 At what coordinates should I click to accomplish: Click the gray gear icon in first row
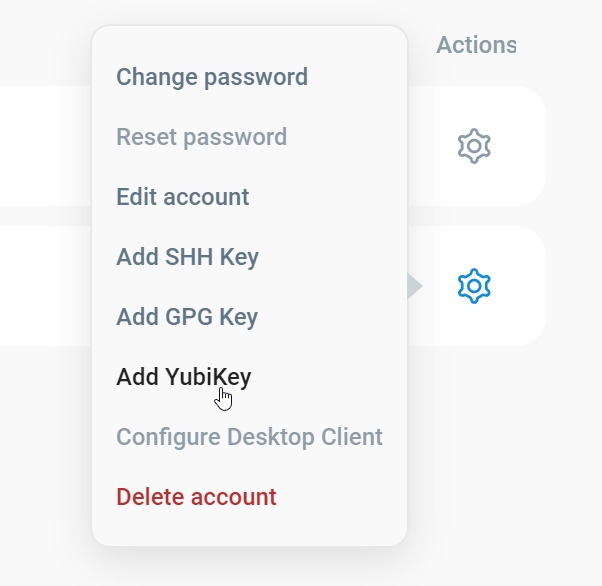click(x=474, y=147)
